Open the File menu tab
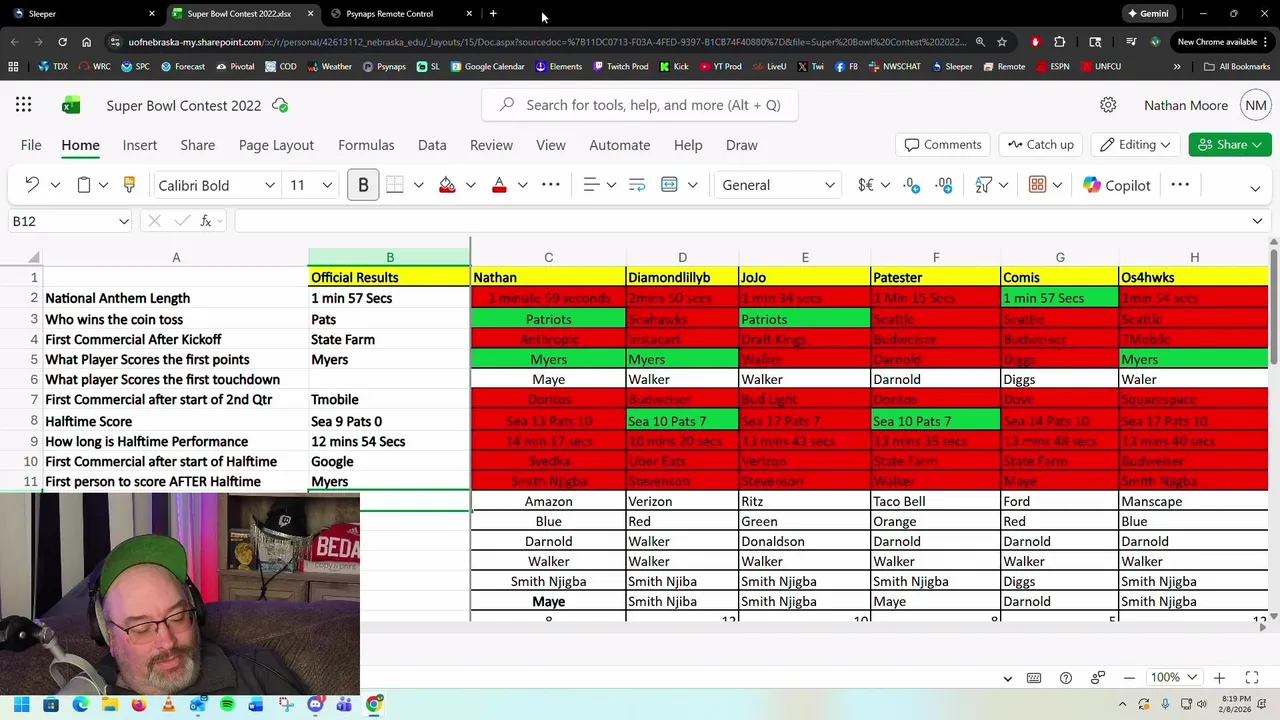The width and height of the screenshot is (1280, 720). pos(31,145)
